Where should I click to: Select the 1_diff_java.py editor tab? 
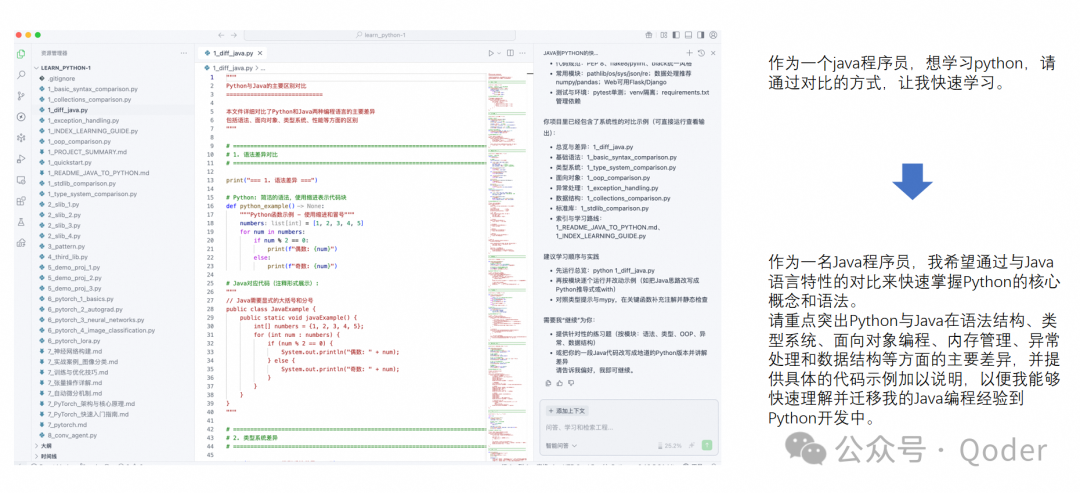(x=233, y=53)
